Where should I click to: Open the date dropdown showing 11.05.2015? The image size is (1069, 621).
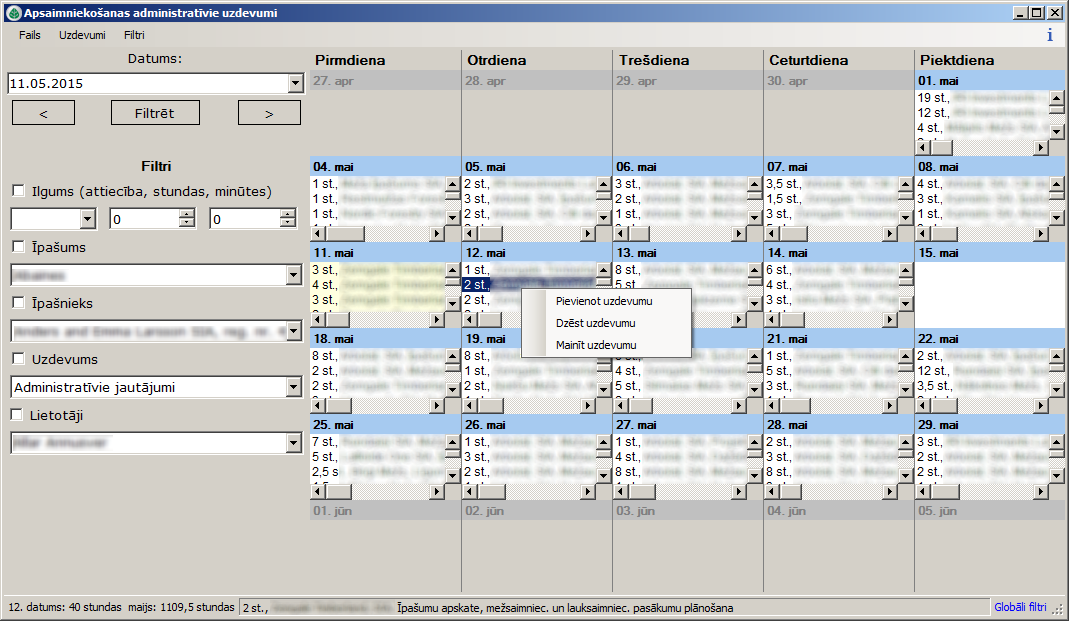coord(296,83)
